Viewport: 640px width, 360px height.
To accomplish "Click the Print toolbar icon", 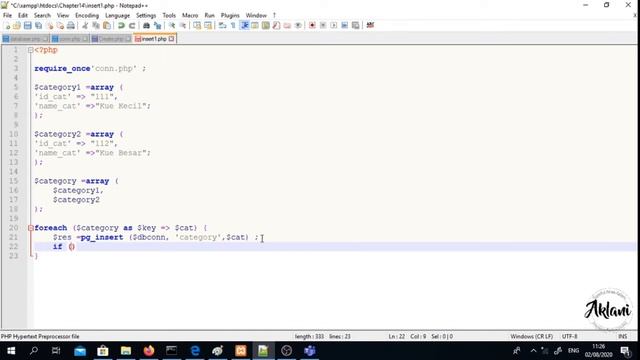I will tap(71, 26).
